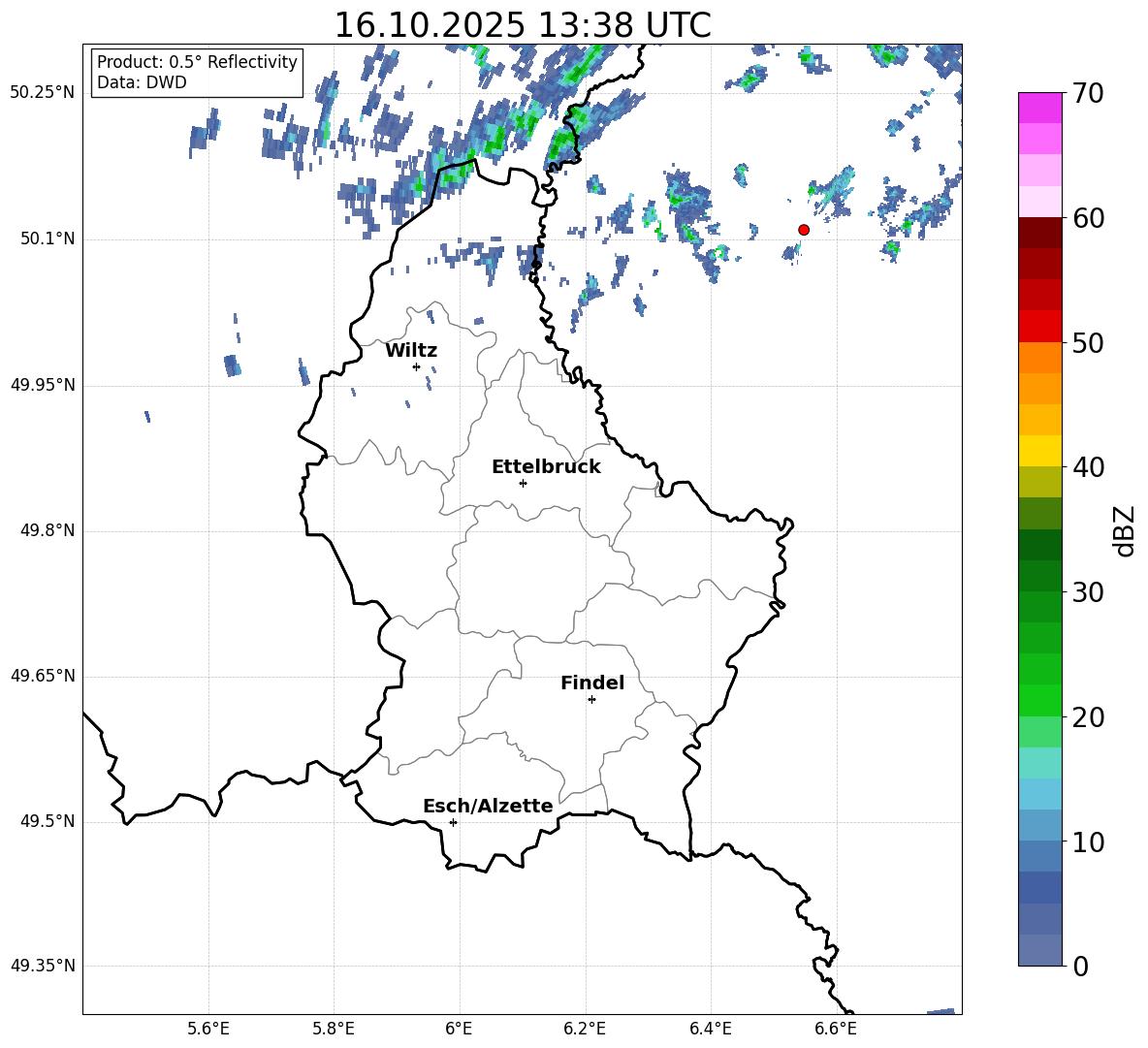Click the 49.95°N latitude label

click(43, 385)
